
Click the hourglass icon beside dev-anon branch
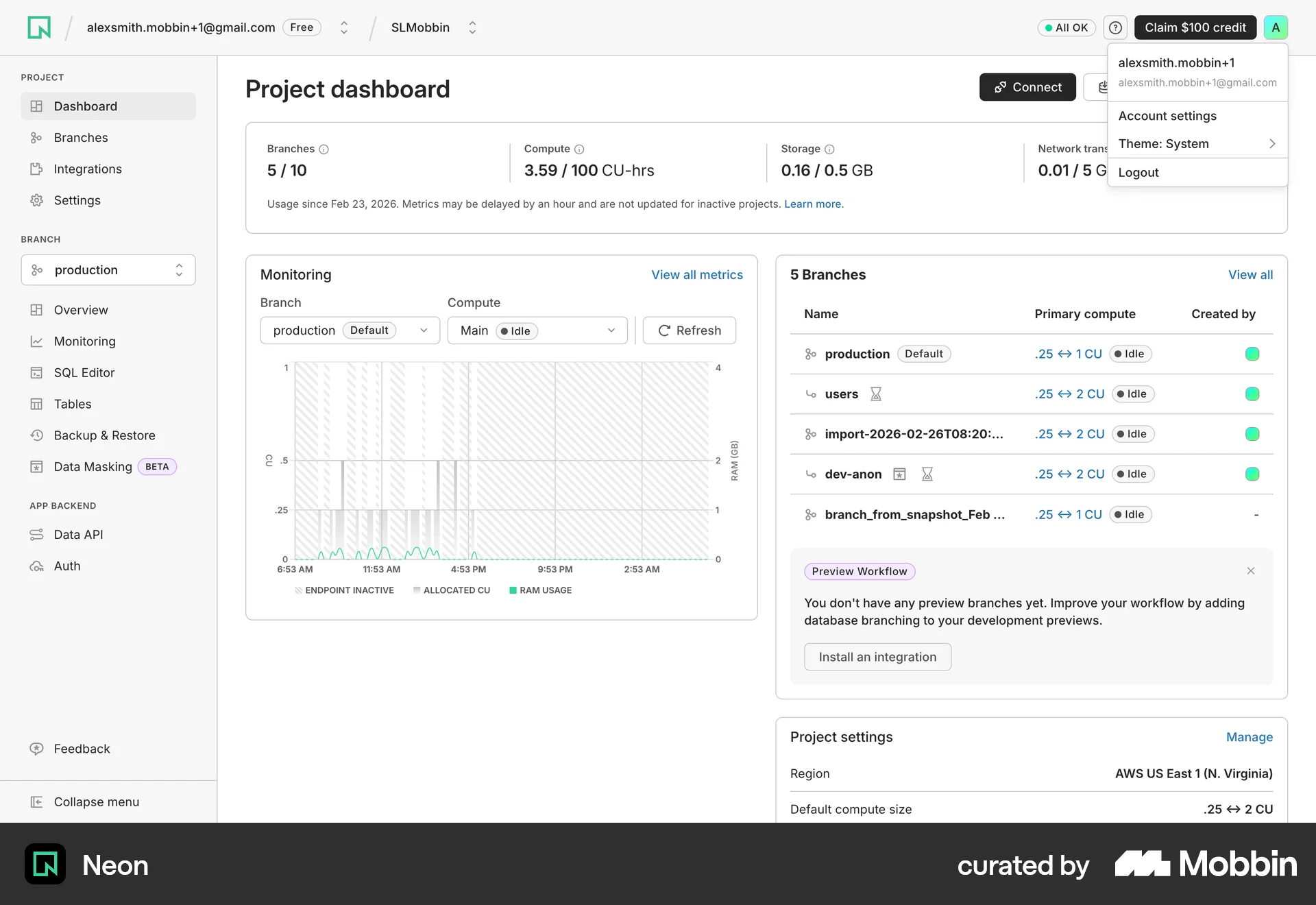pyautogui.click(x=927, y=474)
